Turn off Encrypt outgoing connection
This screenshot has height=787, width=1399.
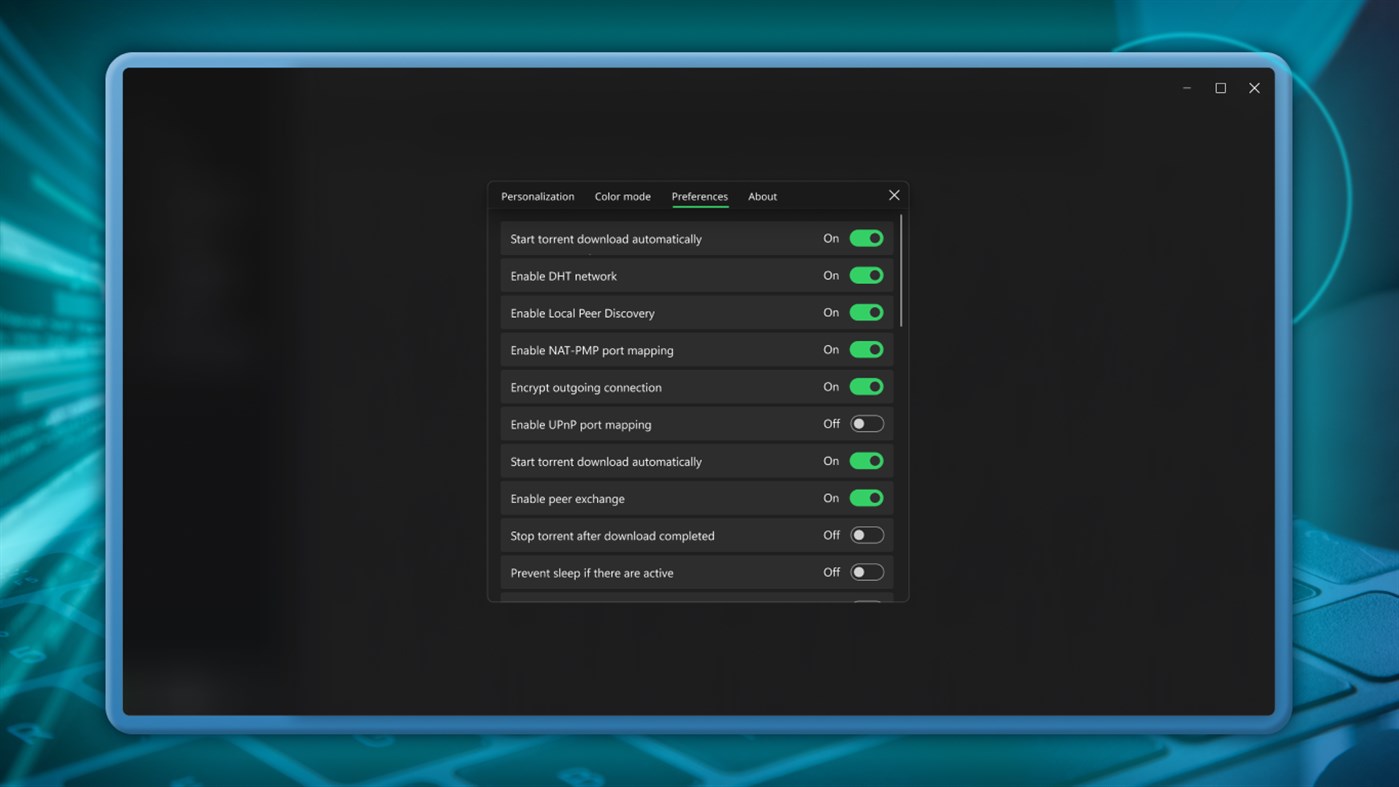pyautogui.click(x=865, y=386)
